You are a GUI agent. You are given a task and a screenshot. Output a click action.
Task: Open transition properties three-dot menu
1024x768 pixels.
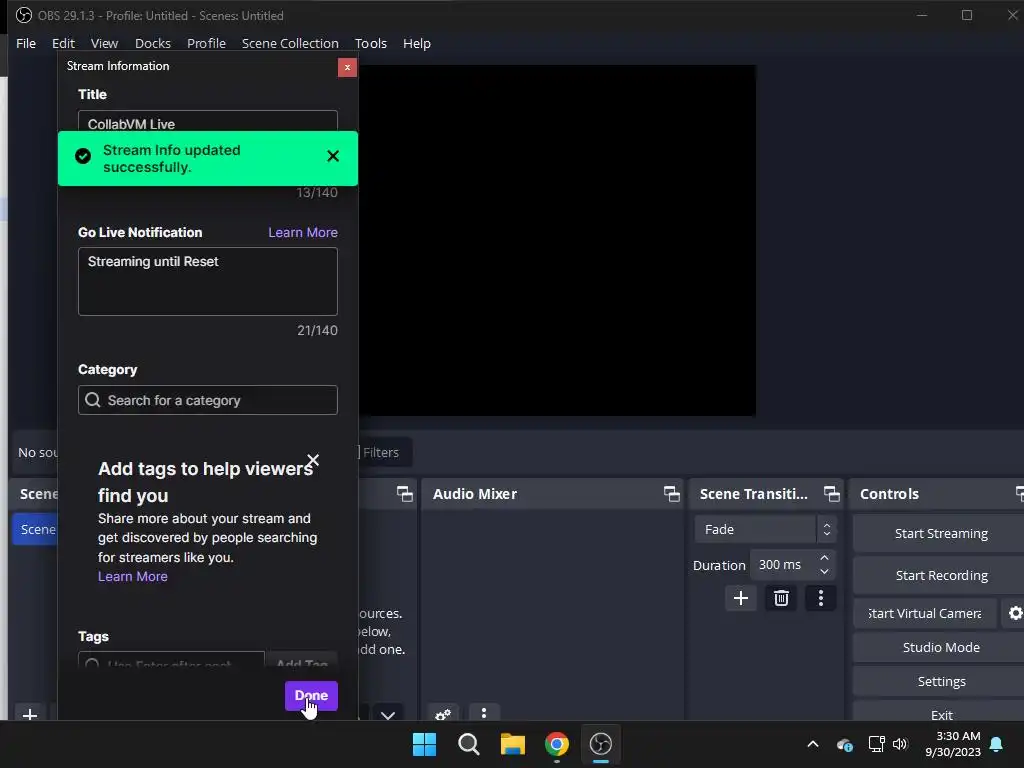pyautogui.click(x=821, y=598)
